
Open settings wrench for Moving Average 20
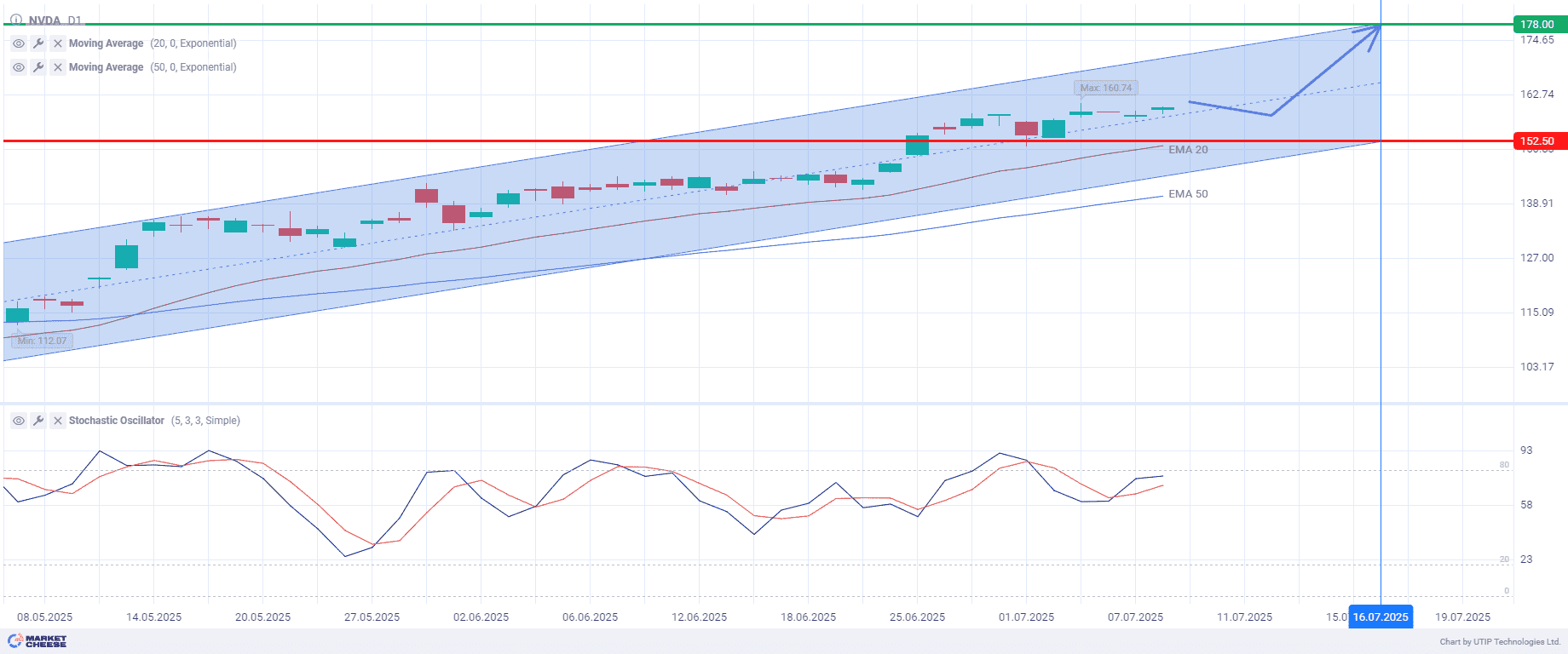38,43
